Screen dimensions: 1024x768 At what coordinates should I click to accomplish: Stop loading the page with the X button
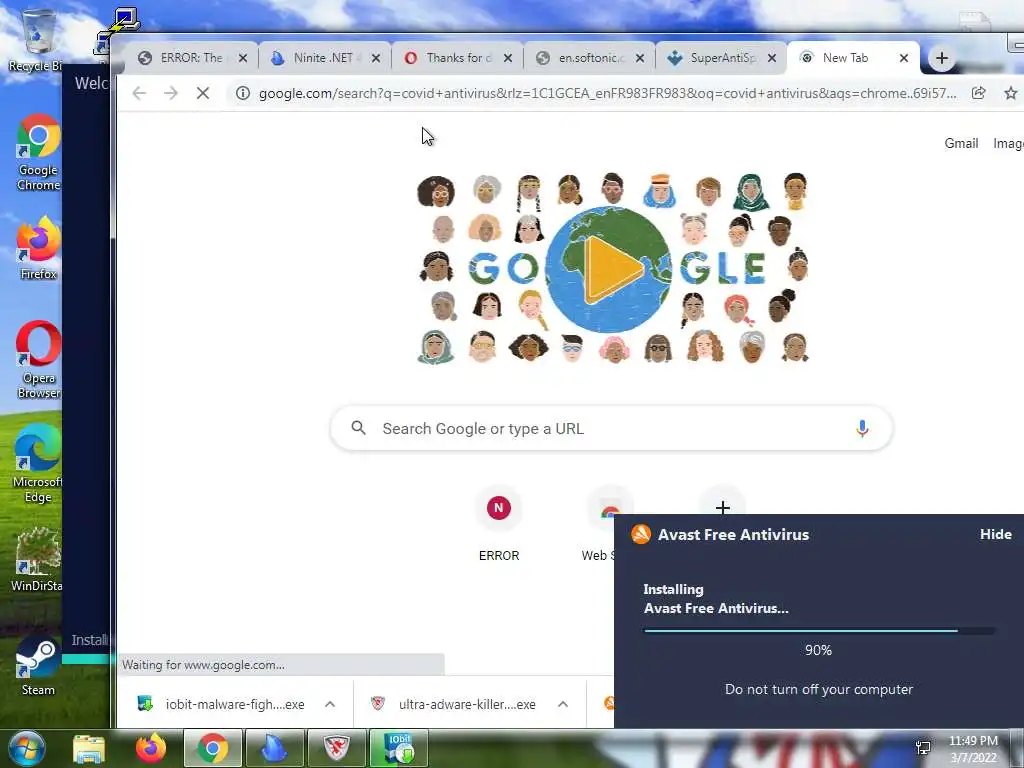coord(203,93)
